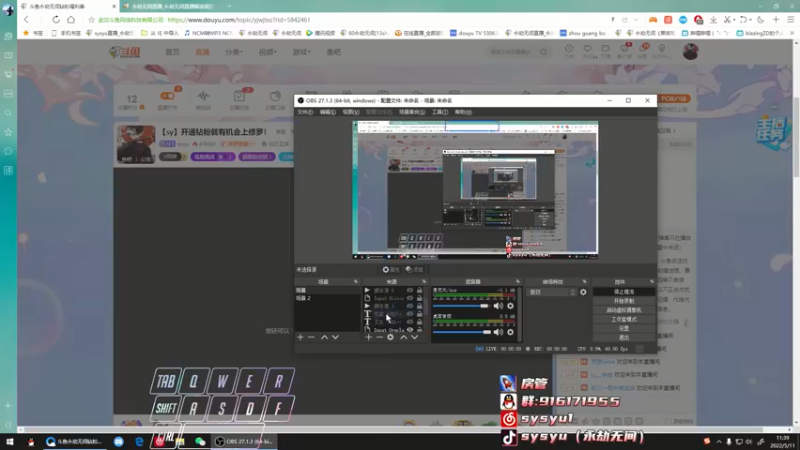800x450 pixels.
Task: Open source properties gear below sources list
Action: (390, 337)
